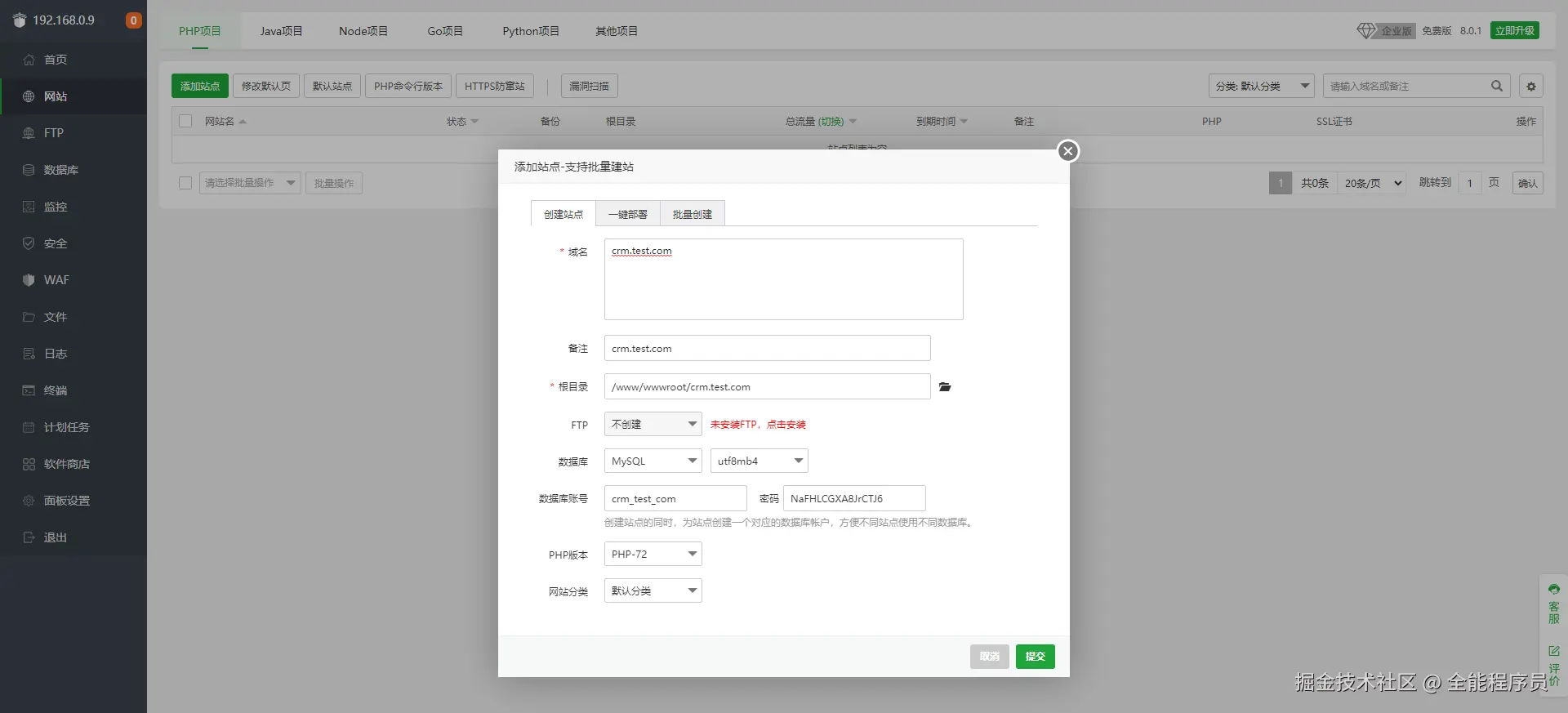Click into the 域名 domain textarea

pos(784,279)
